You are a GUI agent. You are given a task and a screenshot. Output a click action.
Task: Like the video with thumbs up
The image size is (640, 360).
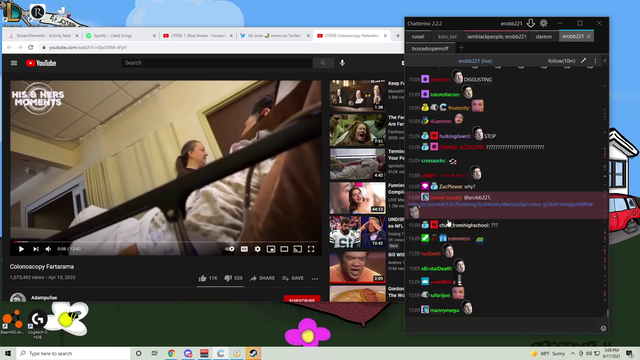pos(207,278)
